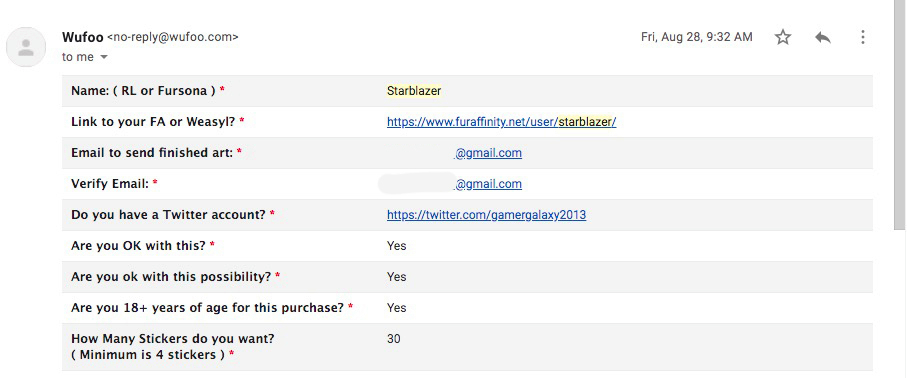The height and width of the screenshot is (378, 907).
Task: Click the gmail.com address in Verify Email row
Action: [x=488, y=184]
